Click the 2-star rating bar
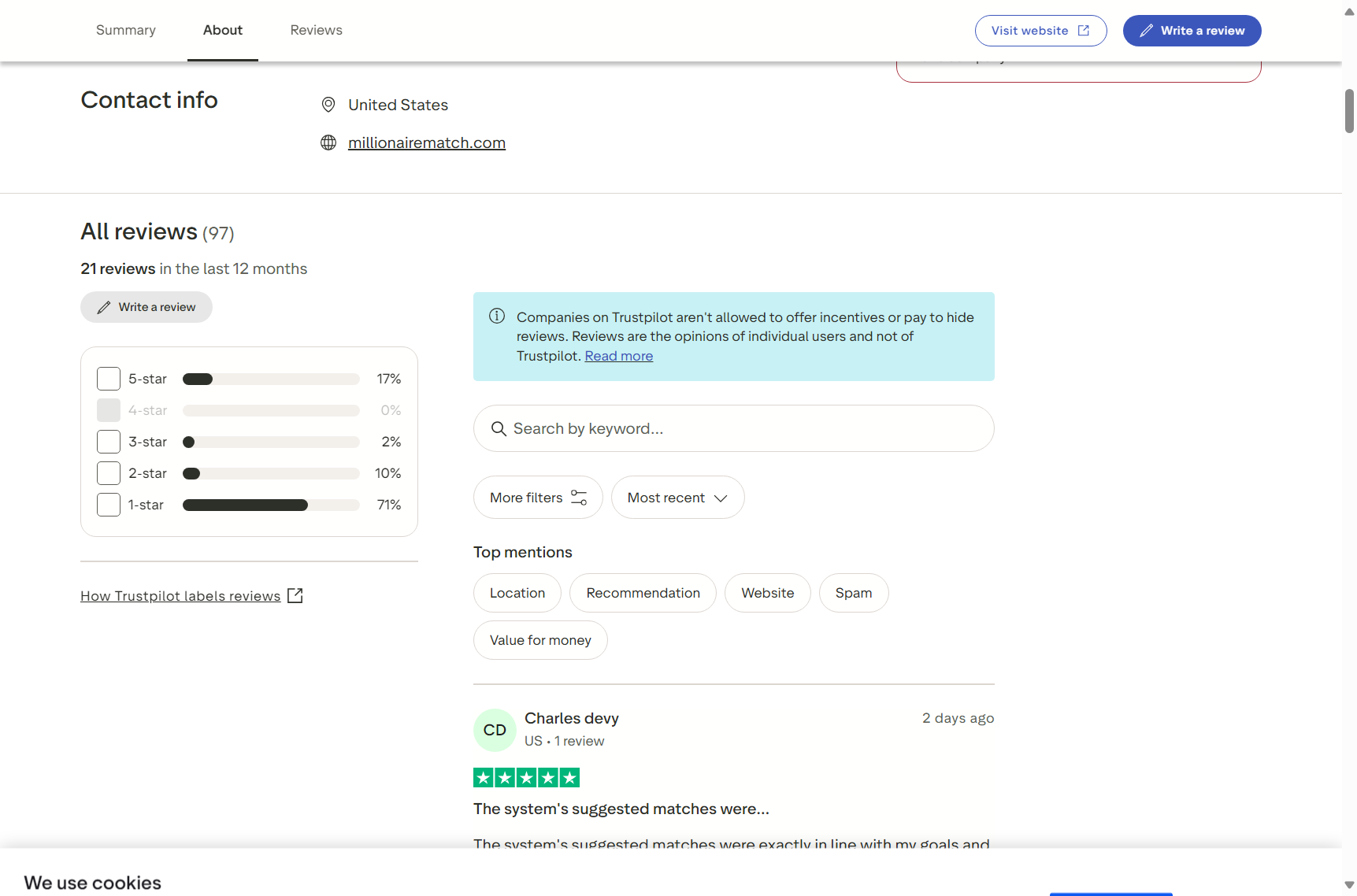Viewport: 1357px width, 896px height. tap(271, 473)
